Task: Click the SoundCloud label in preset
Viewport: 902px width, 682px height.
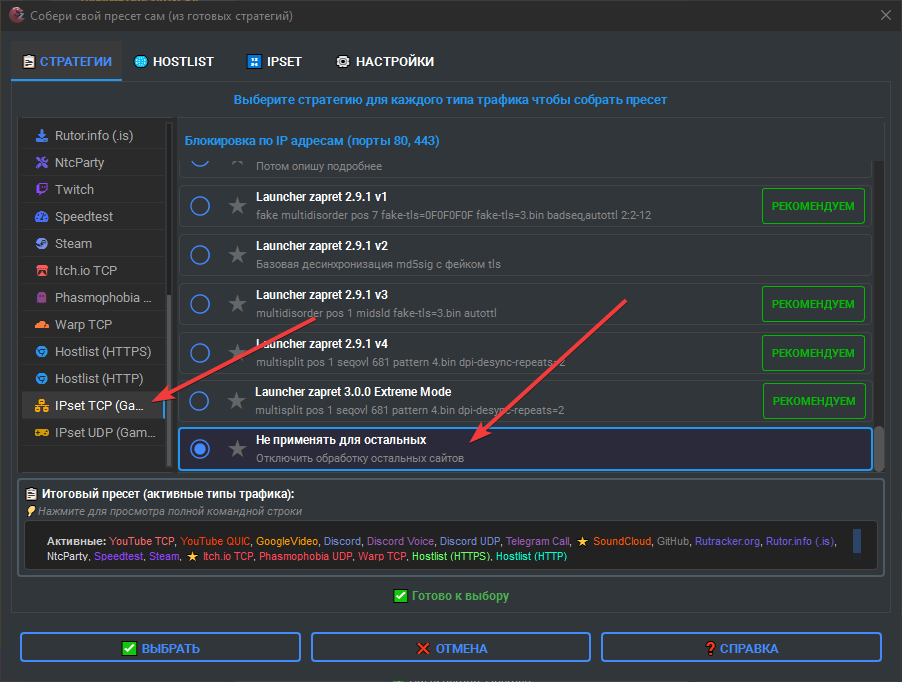Action: tap(622, 541)
